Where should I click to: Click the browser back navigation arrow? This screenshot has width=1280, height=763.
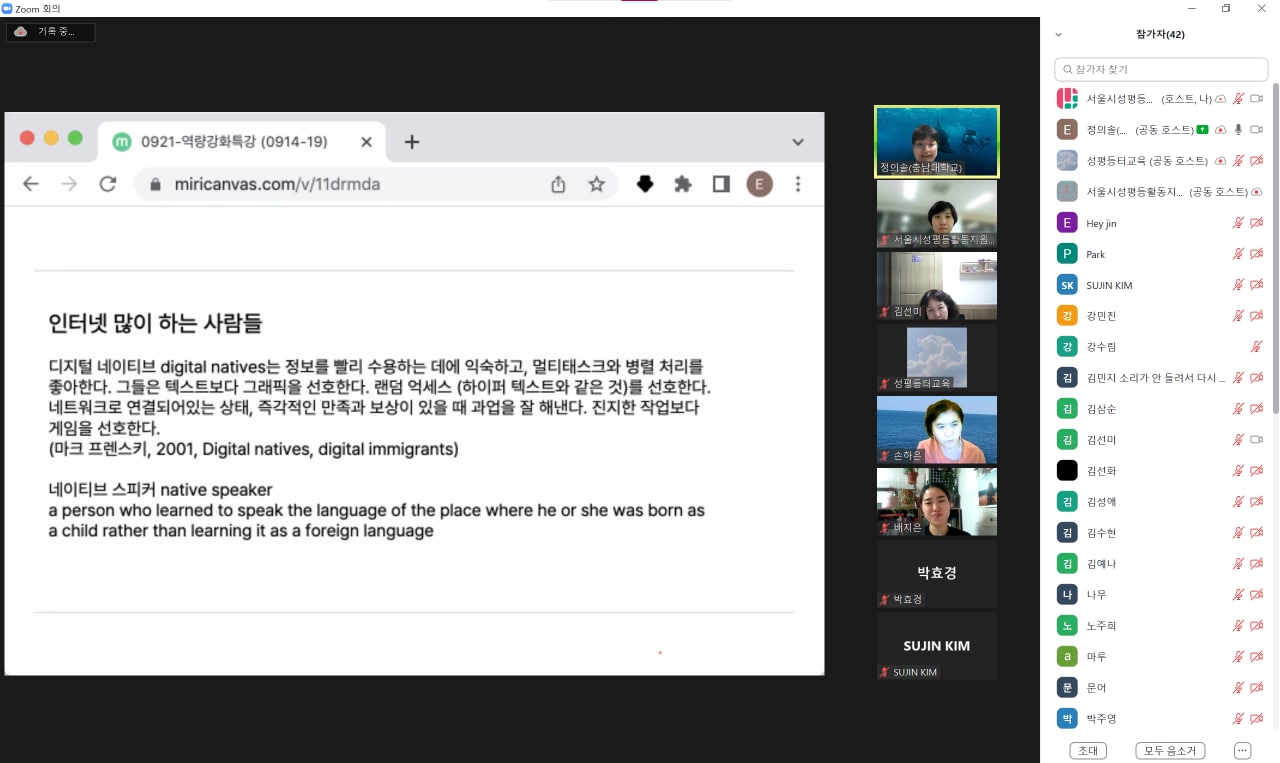(31, 184)
